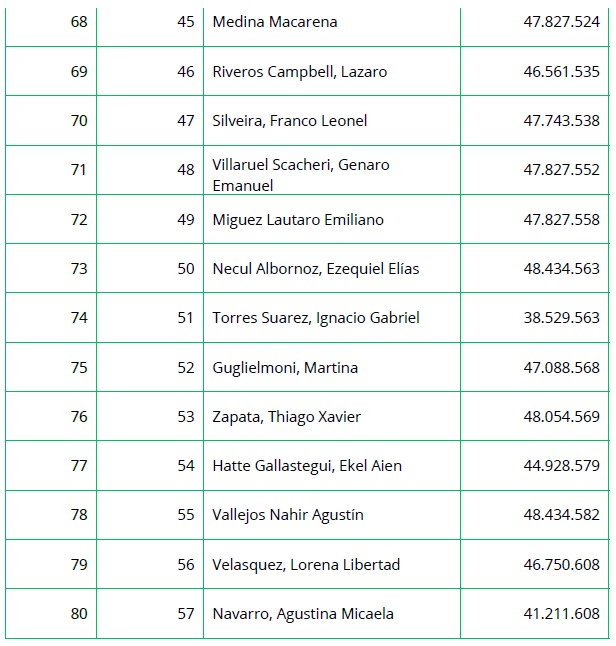
Task: Click row number 73 in first column
Action: pos(79,269)
